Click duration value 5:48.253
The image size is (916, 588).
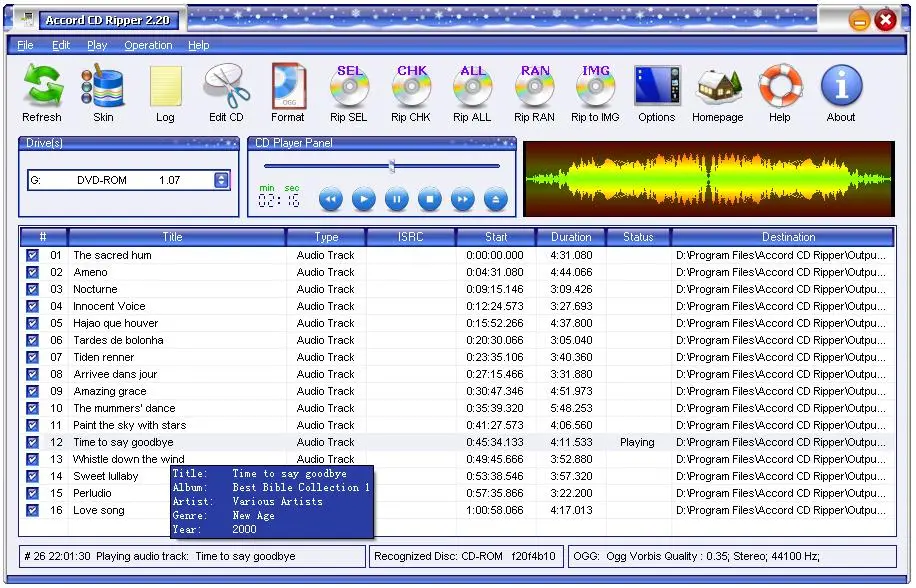[x=571, y=408]
